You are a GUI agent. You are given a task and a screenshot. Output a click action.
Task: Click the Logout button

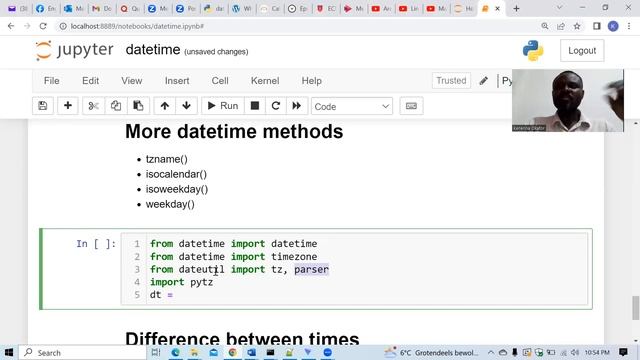tap(582, 51)
